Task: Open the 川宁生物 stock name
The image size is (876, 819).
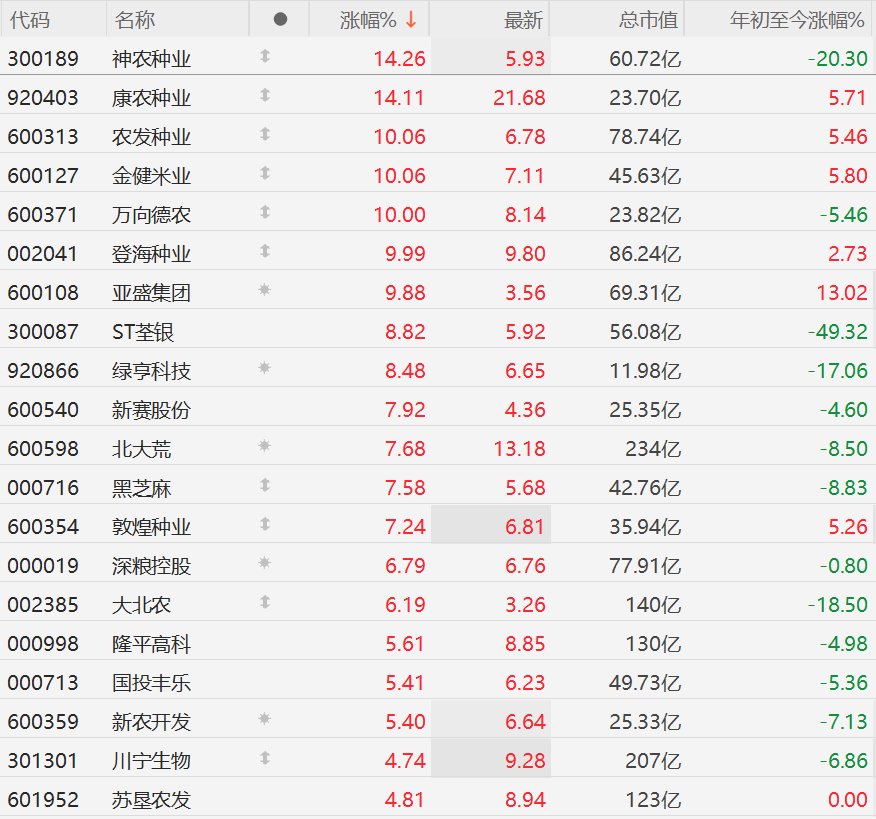Action: click(x=151, y=761)
